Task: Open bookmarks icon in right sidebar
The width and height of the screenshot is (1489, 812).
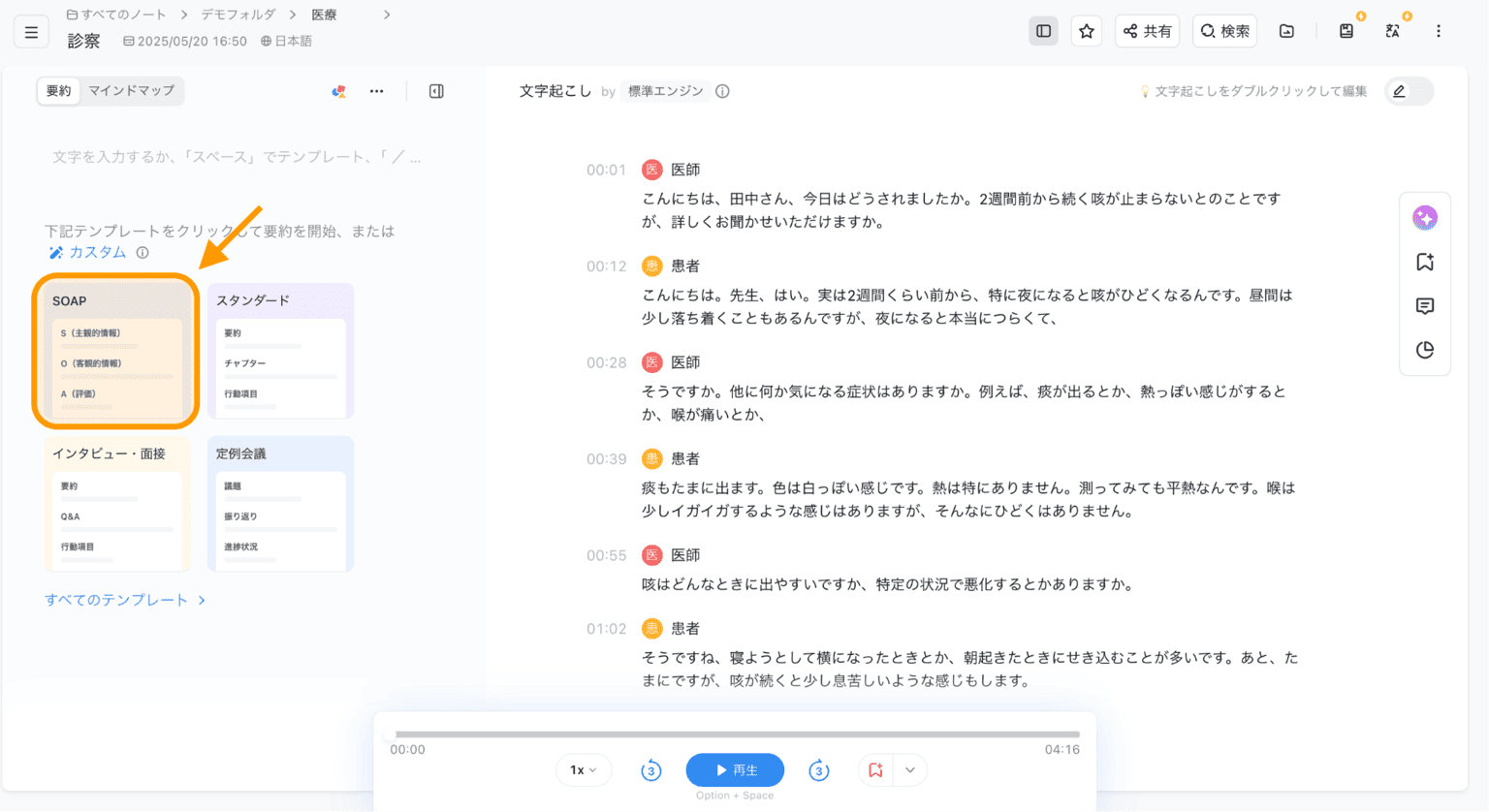Action: pyautogui.click(x=1424, y=262)
